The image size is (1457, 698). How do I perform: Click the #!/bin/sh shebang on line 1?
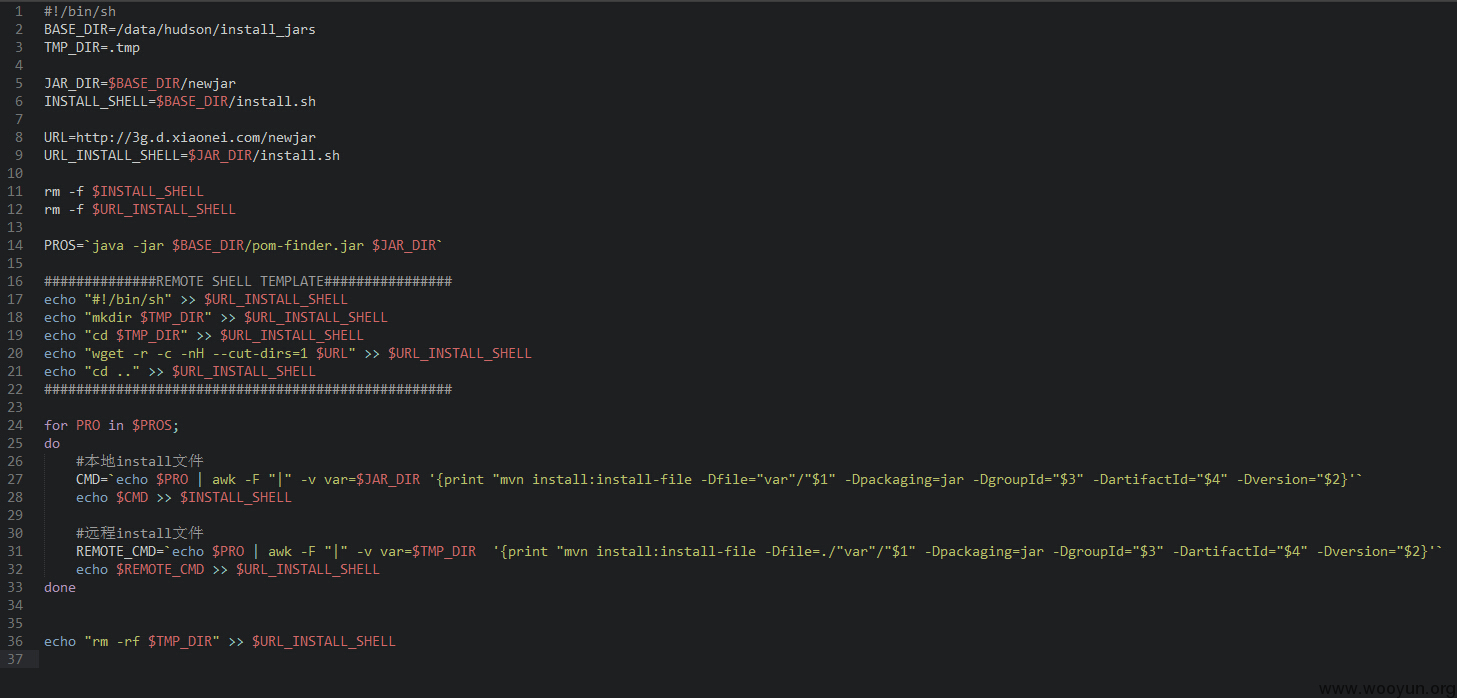tap(80, 11)
